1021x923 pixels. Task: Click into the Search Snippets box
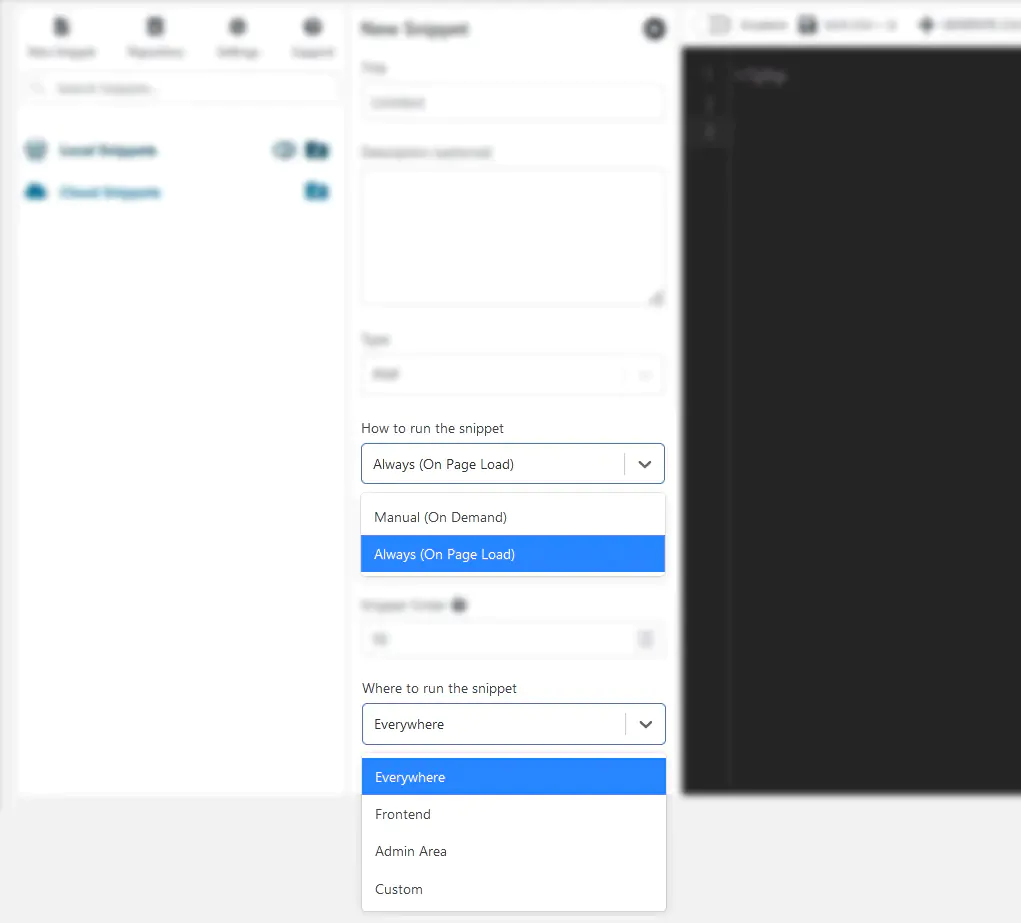coord(180,89)
